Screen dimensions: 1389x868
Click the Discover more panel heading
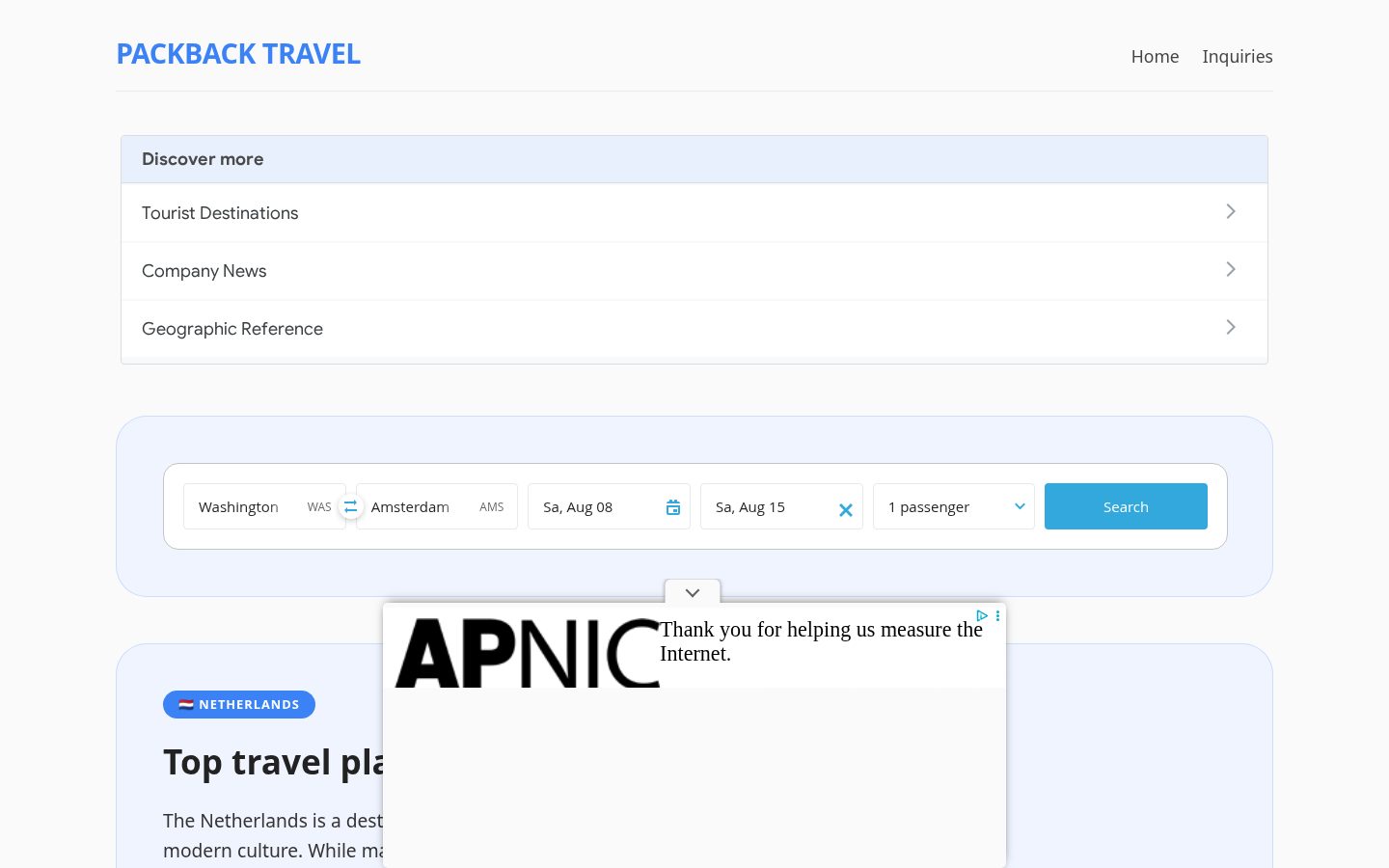coord(203,159)
